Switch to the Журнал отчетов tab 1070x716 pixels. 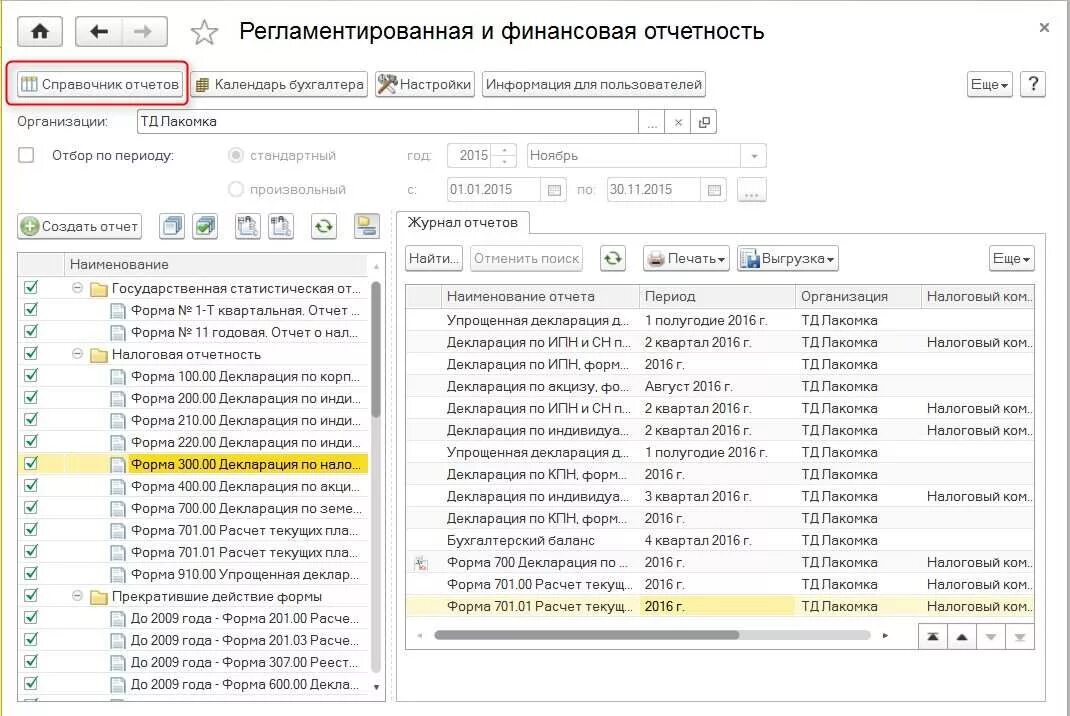(463, 223)
